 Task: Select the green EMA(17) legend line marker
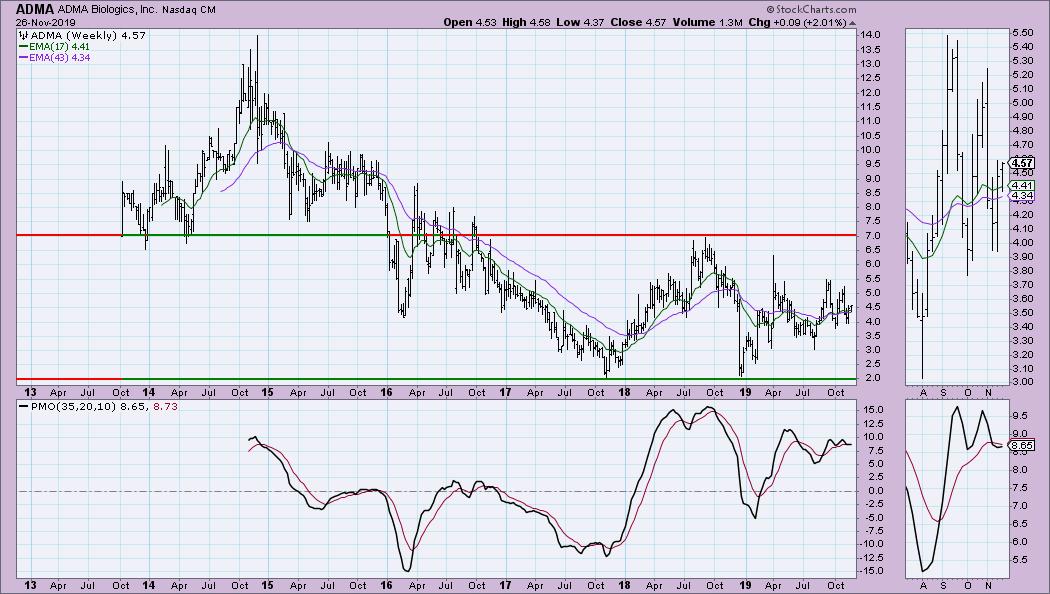(x=23, y=47)
